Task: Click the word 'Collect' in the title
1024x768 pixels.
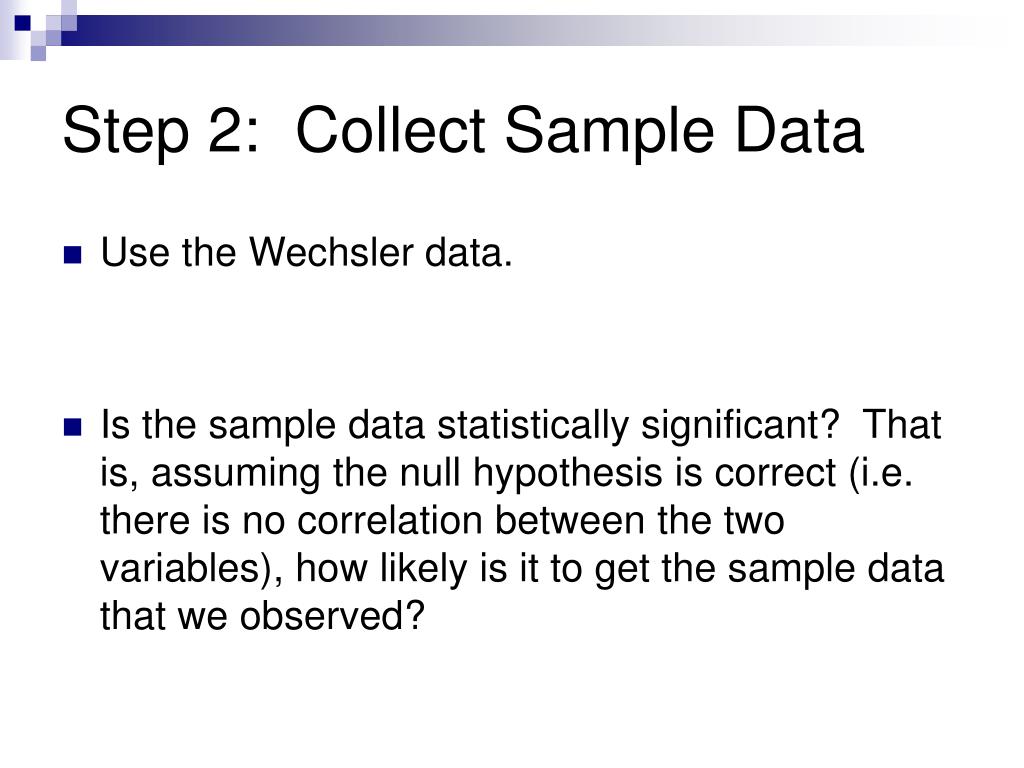Action: pyautogui.click(x=390, y=130)
